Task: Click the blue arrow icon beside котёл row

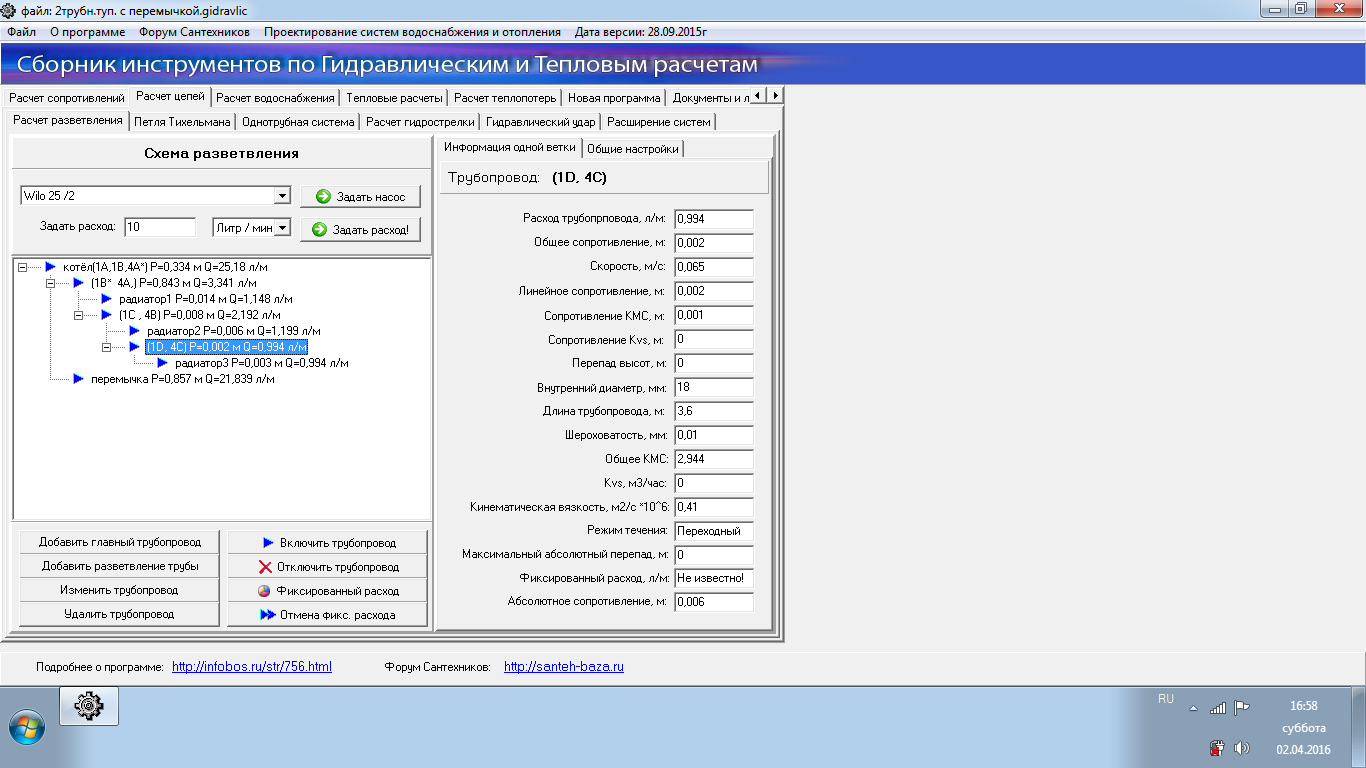Action: point(50,267)
